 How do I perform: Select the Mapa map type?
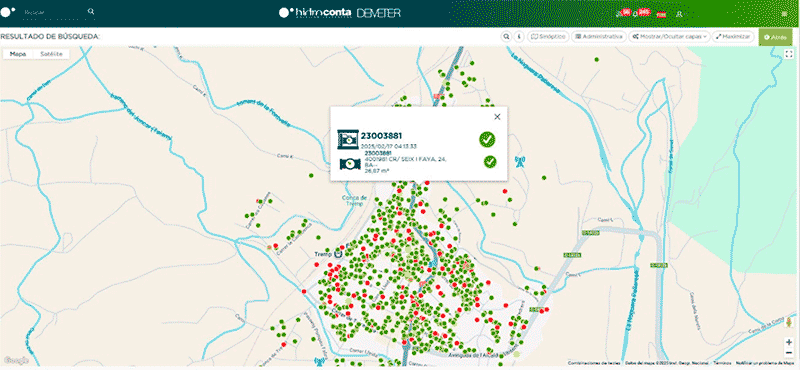(x=18, y=54)
